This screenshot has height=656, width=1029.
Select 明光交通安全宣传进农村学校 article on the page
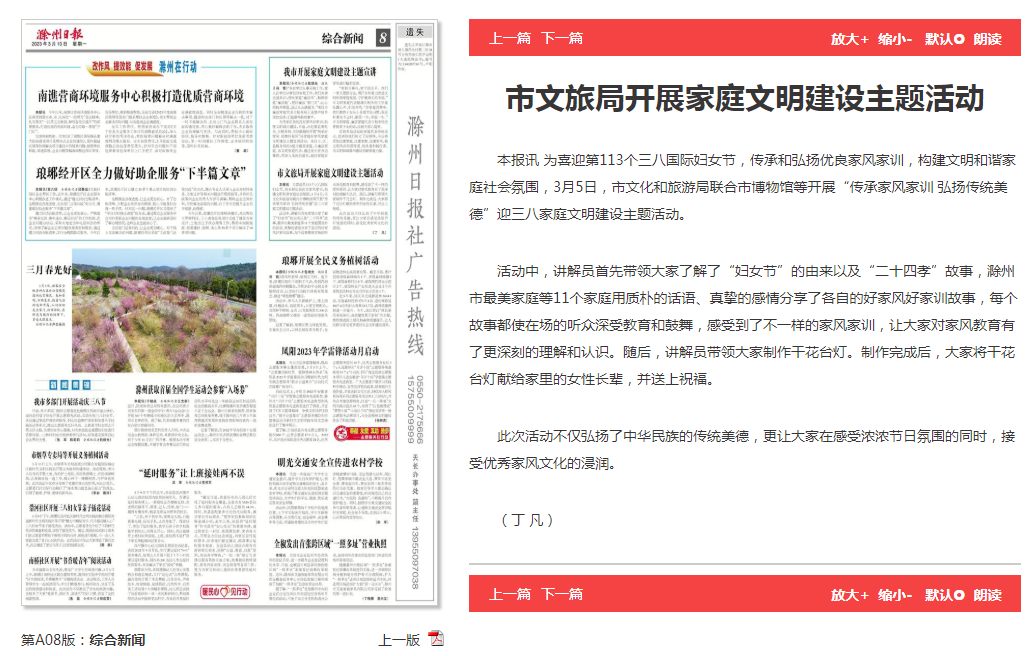click(x=329, y=462)
